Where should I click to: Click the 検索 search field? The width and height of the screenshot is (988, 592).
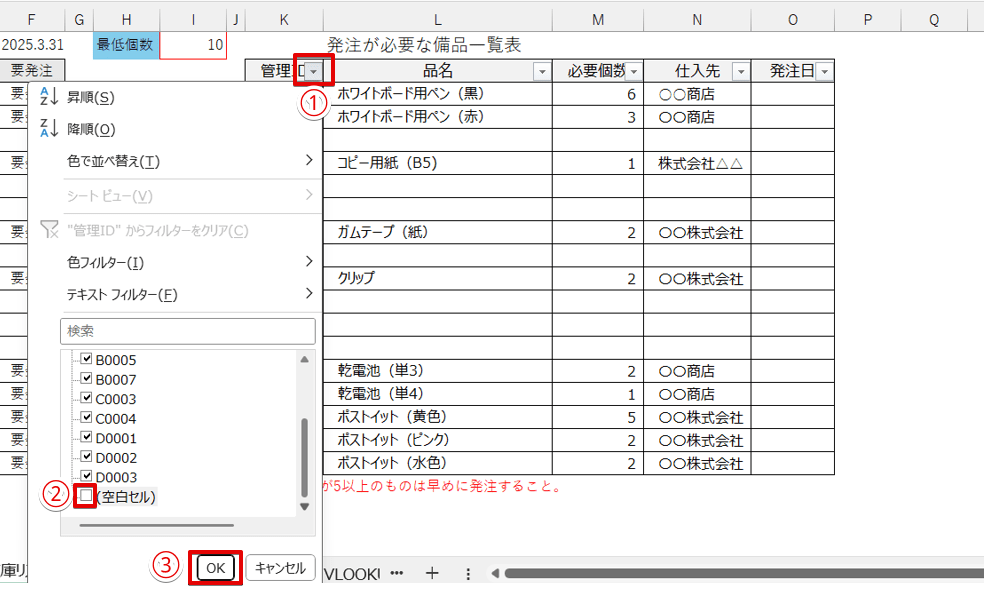coord(188,331)
